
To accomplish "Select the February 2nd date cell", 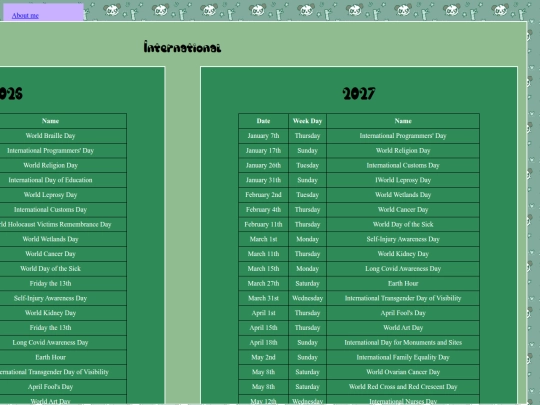I will click(263, 195).
